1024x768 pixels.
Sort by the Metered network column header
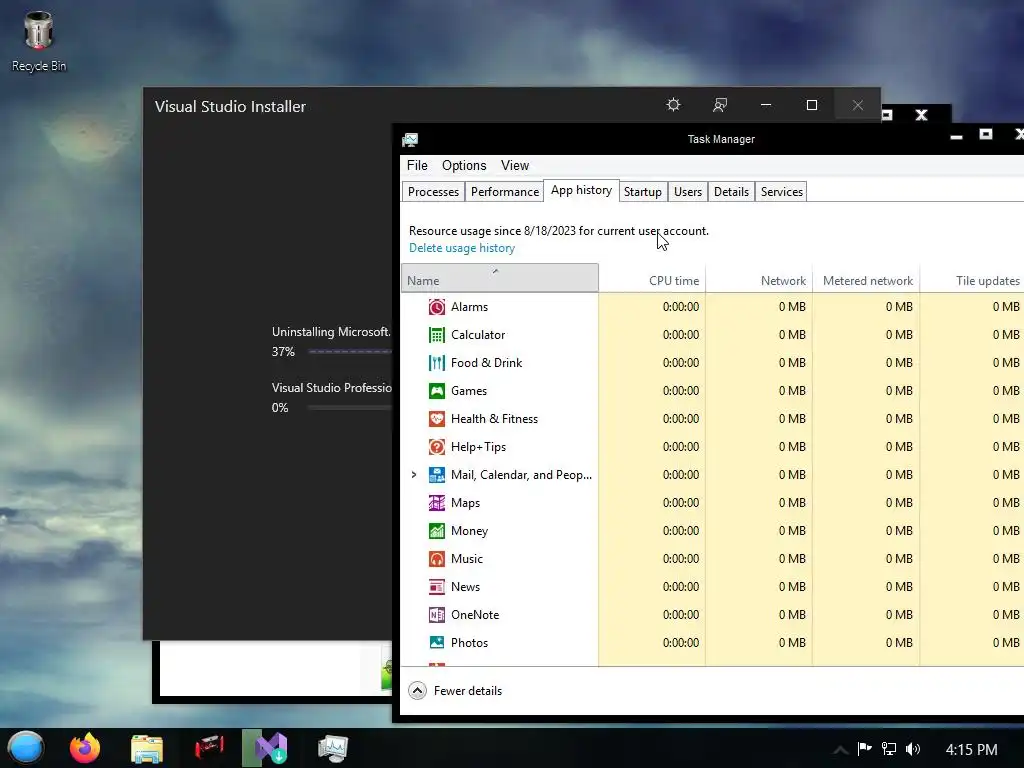(866, 279)
